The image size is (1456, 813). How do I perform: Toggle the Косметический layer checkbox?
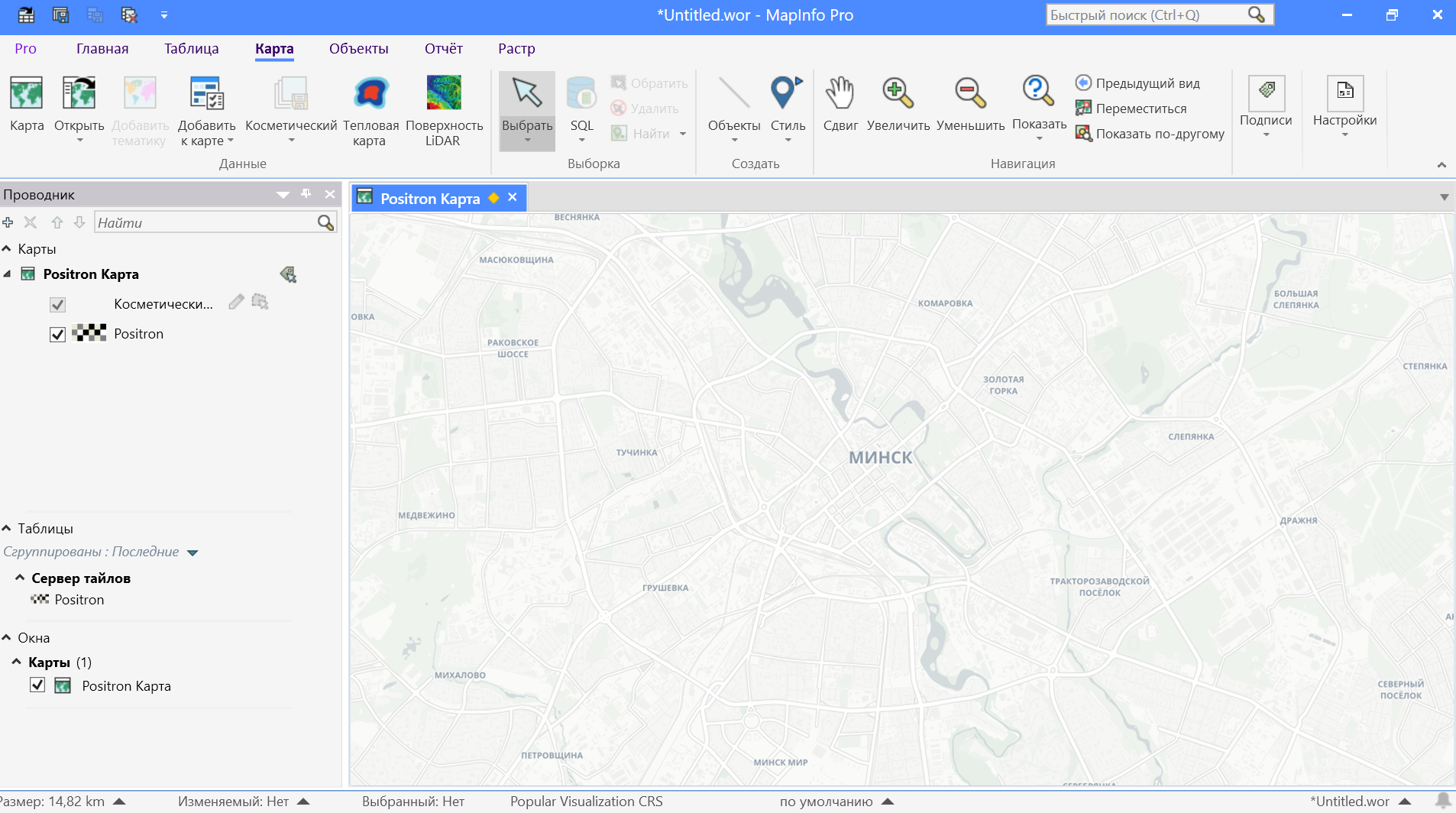coord(57,304)
